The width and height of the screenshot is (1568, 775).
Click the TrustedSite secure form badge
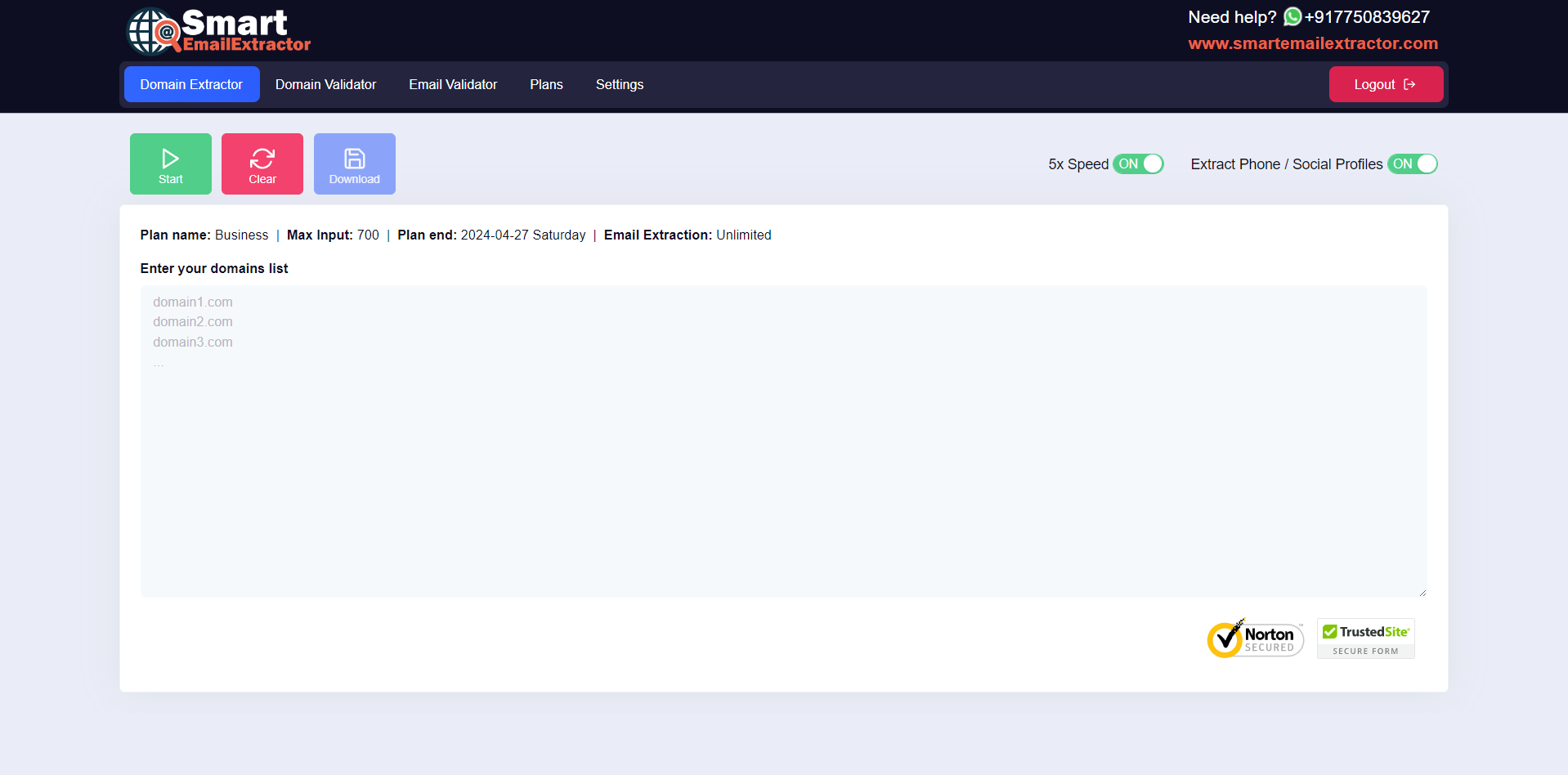pyautogui.click(x=1366, y=638)
